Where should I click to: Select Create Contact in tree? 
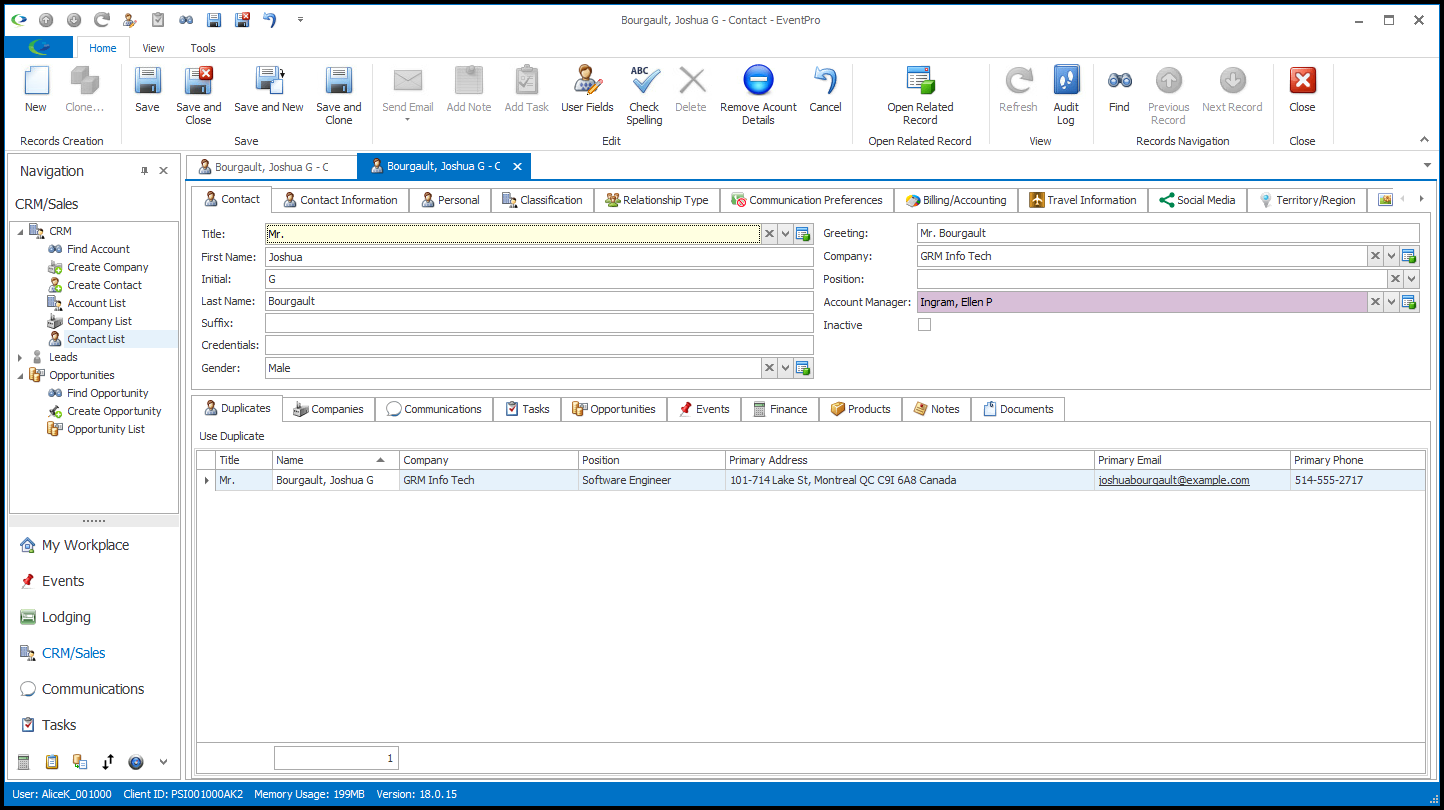[104, 285]
